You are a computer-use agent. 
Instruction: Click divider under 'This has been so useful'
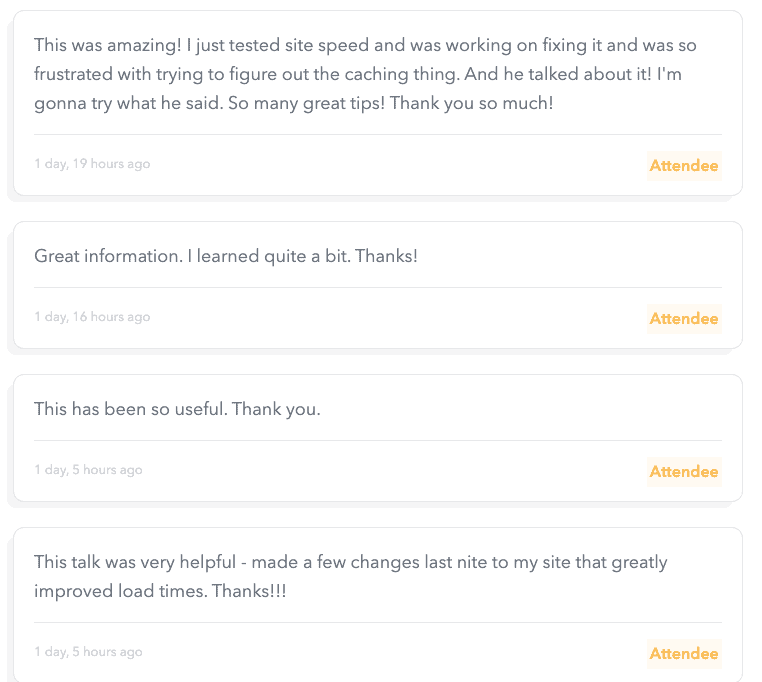[x=378, y=440]
